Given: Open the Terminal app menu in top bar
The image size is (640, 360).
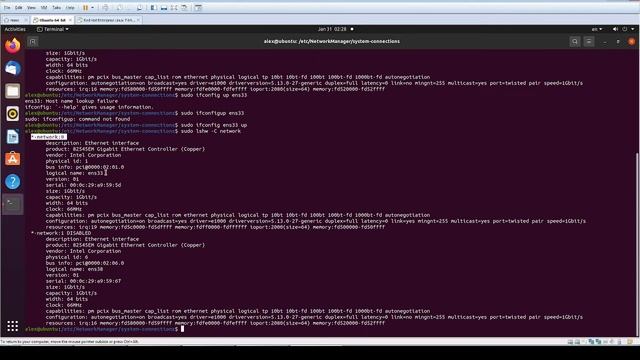Looking at the screenshot, I should tap(53, 29).
